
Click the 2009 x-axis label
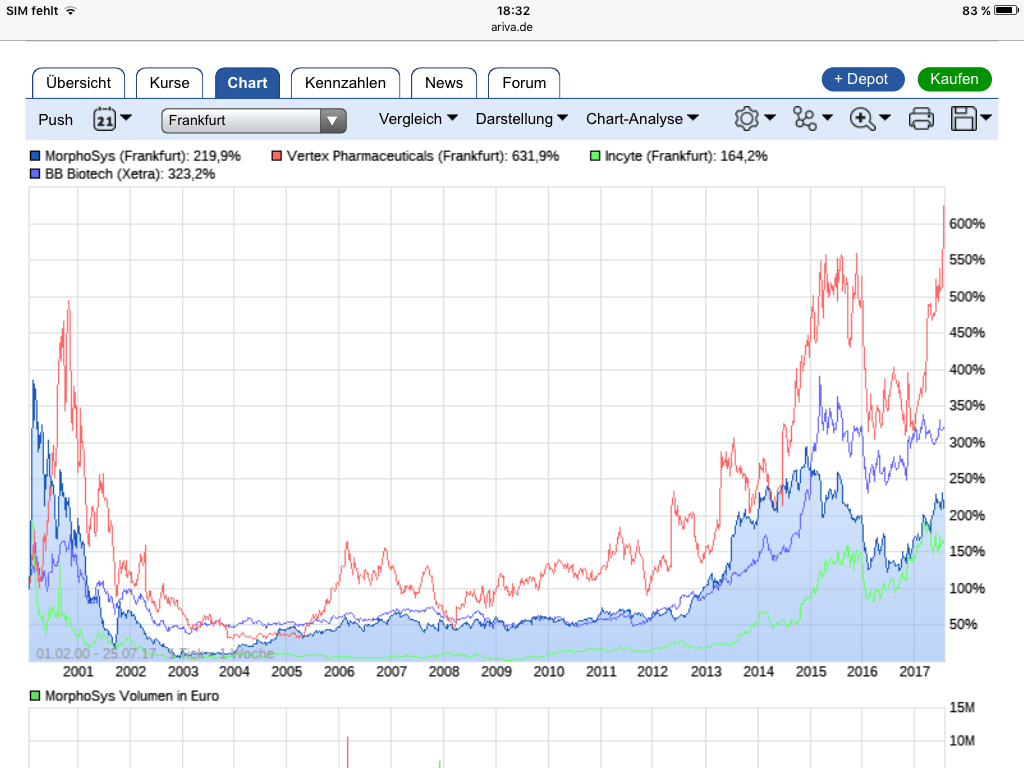click(496, 672)
